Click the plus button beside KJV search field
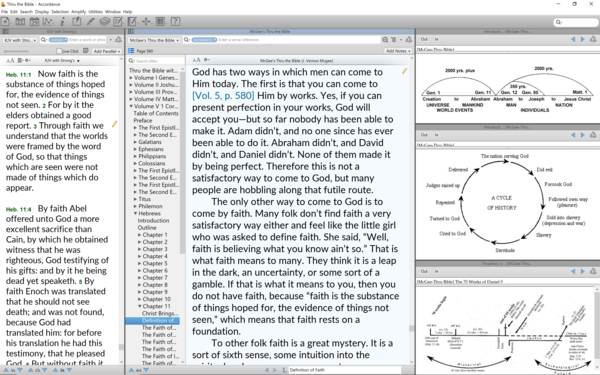 (x=111, y=40)
